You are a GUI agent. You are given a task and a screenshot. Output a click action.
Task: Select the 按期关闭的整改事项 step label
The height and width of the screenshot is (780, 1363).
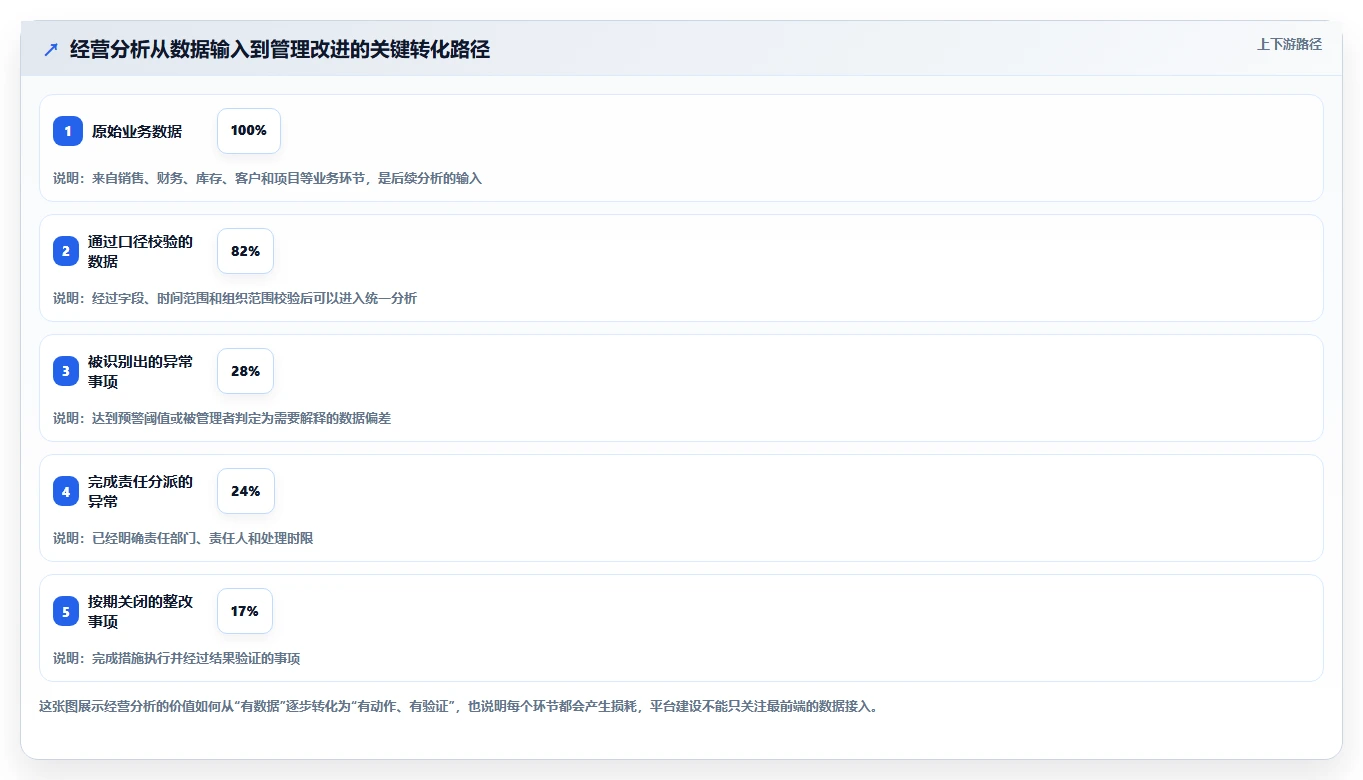point(140,611)
